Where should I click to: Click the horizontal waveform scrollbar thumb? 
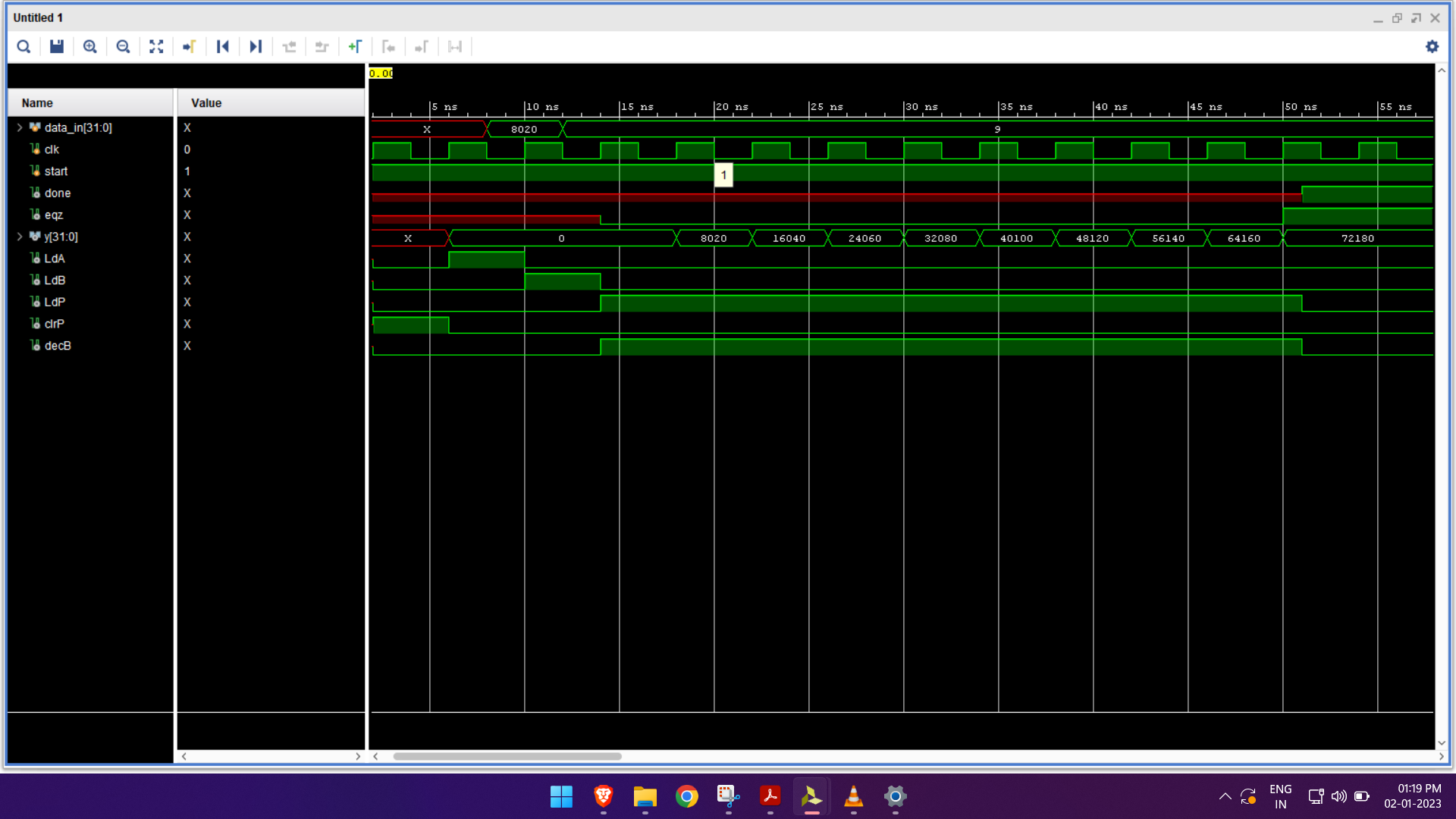point(507,756)
